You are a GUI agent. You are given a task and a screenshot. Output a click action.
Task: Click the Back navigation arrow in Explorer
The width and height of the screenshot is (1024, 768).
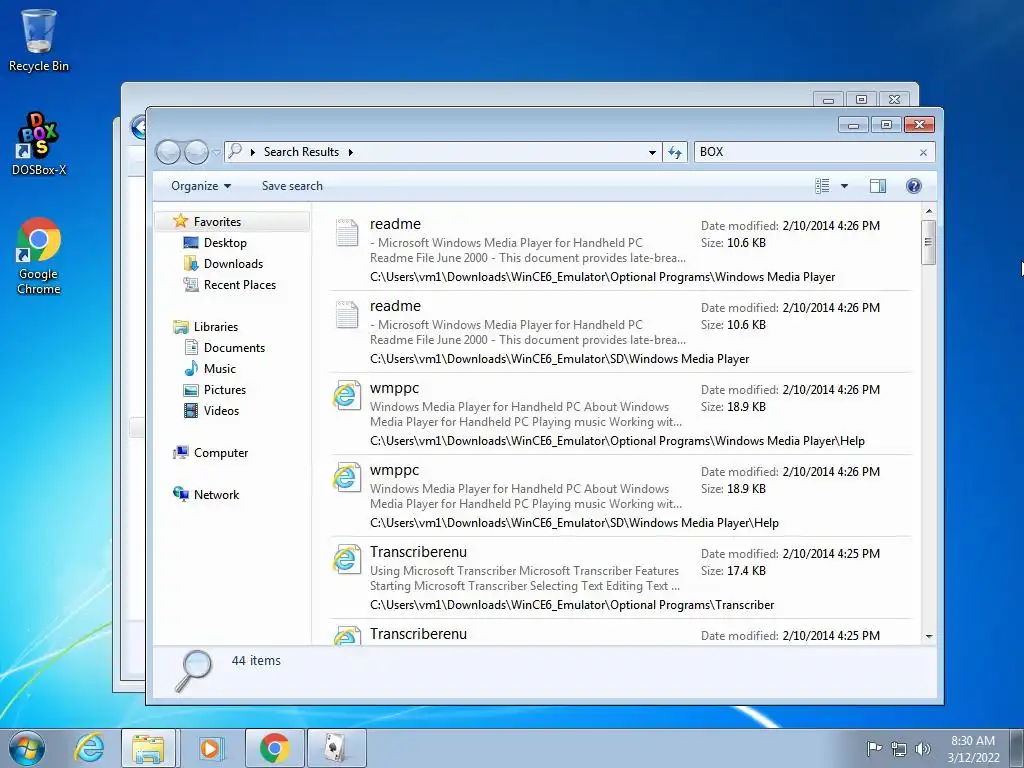(x=168, y=152)
